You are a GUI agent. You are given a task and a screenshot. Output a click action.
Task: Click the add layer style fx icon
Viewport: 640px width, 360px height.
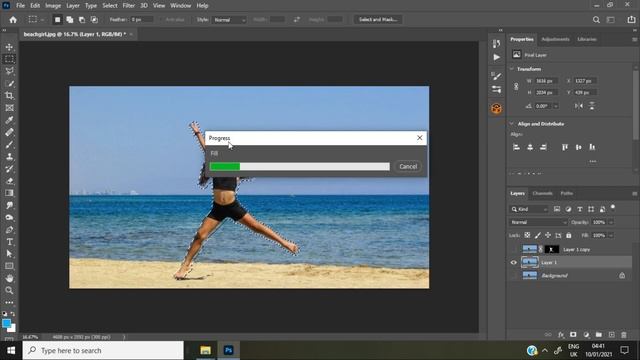(x=561, y=335)
